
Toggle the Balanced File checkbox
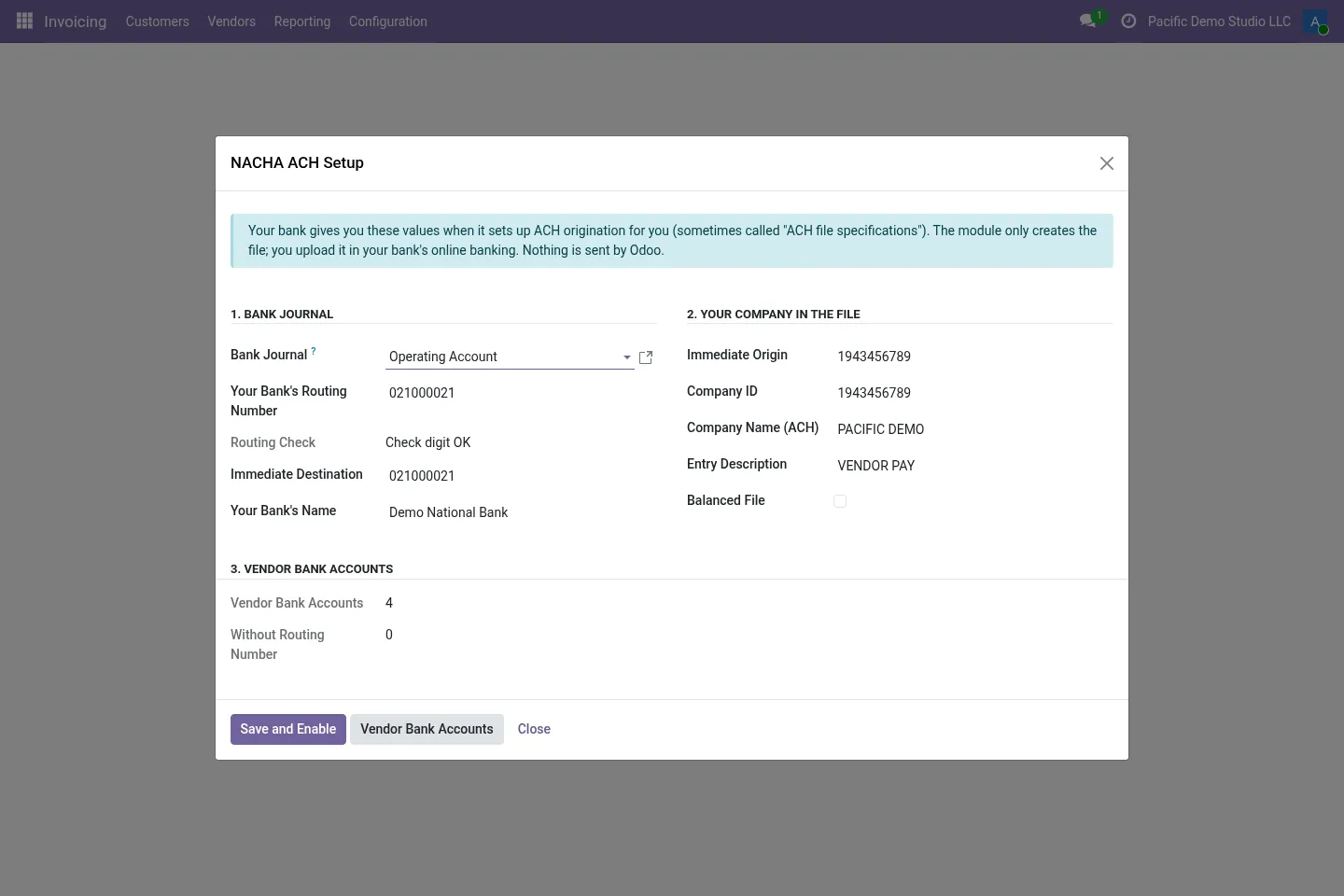[840, 501]
